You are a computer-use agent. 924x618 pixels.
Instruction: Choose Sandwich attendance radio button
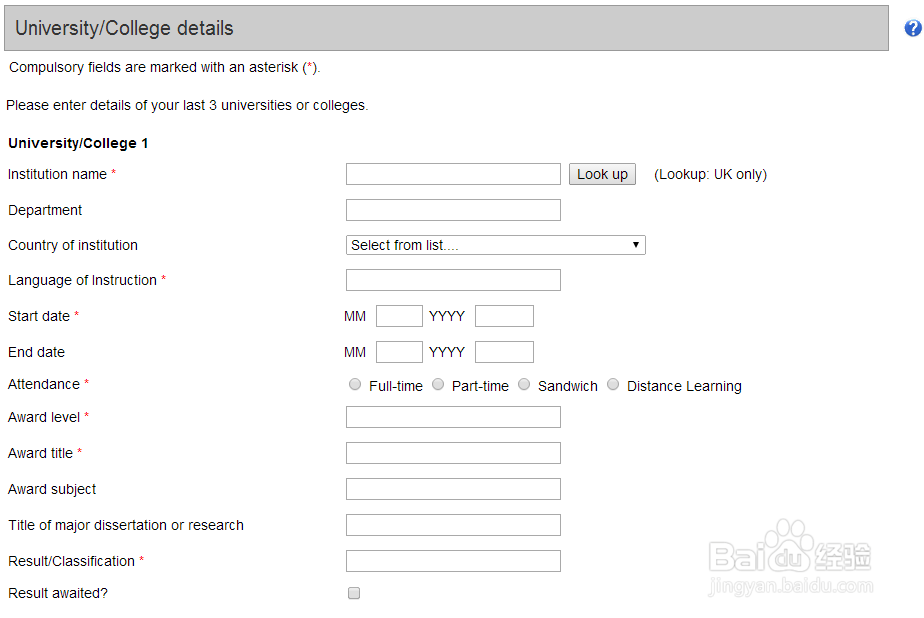click(524, 385)
